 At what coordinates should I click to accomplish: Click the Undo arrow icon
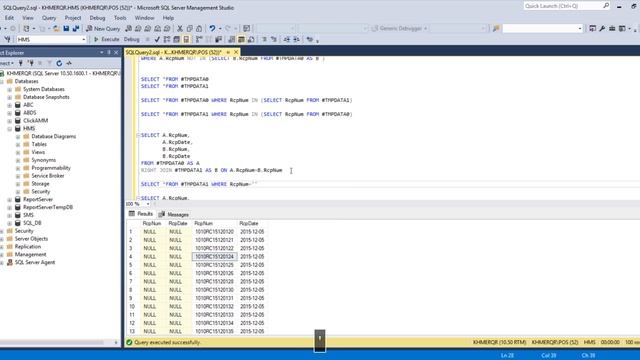pyautogui.click(x=212, y=29)
